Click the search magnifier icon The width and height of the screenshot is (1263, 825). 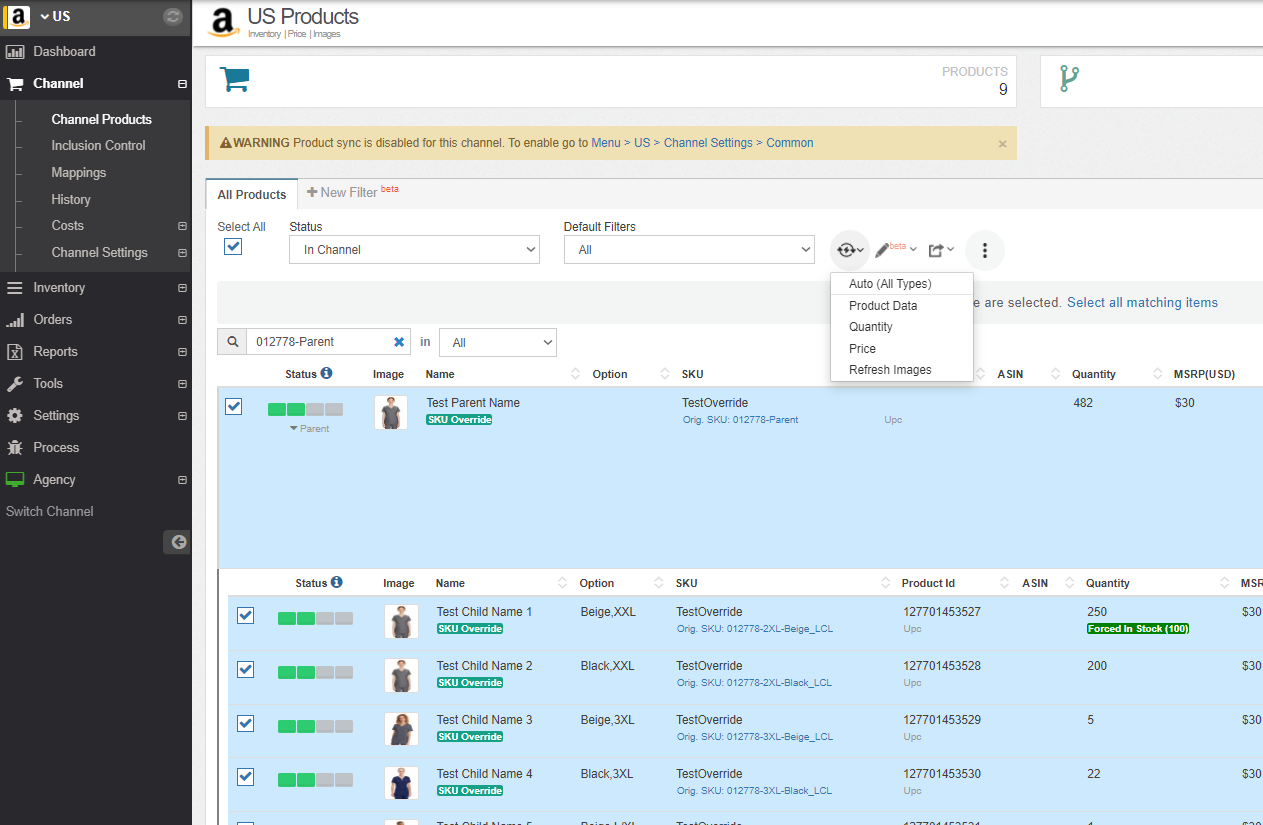click(232, 342)
